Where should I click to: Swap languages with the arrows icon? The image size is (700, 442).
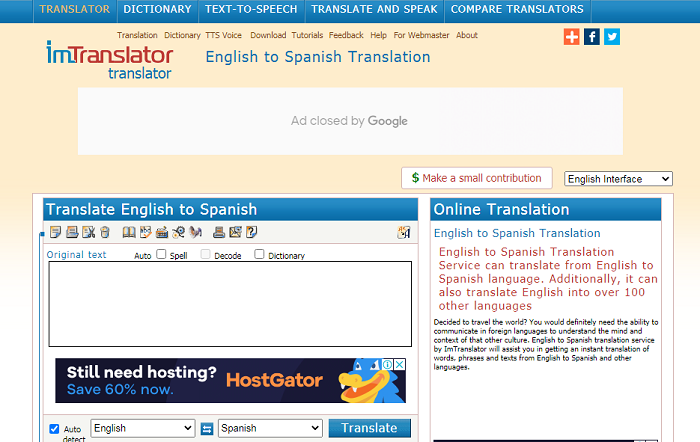click(207, 429)
